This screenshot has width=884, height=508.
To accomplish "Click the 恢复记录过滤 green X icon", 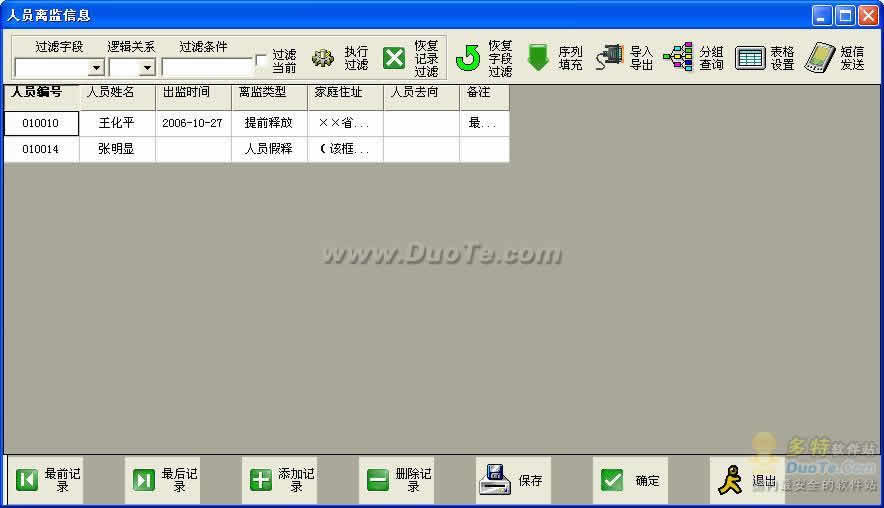I will tap(396, 58).
